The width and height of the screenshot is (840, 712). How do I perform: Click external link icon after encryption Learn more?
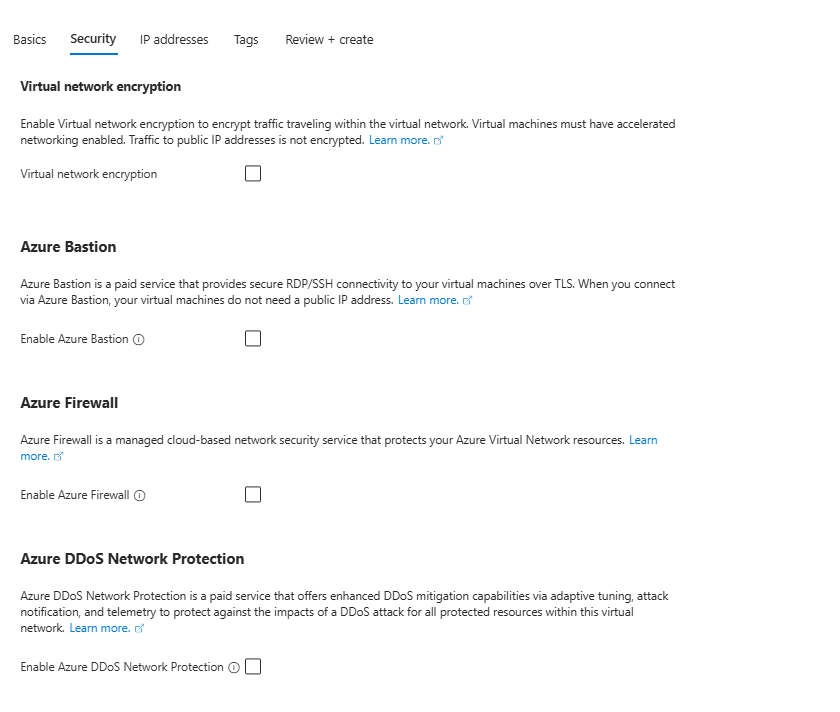click(439, 140)
